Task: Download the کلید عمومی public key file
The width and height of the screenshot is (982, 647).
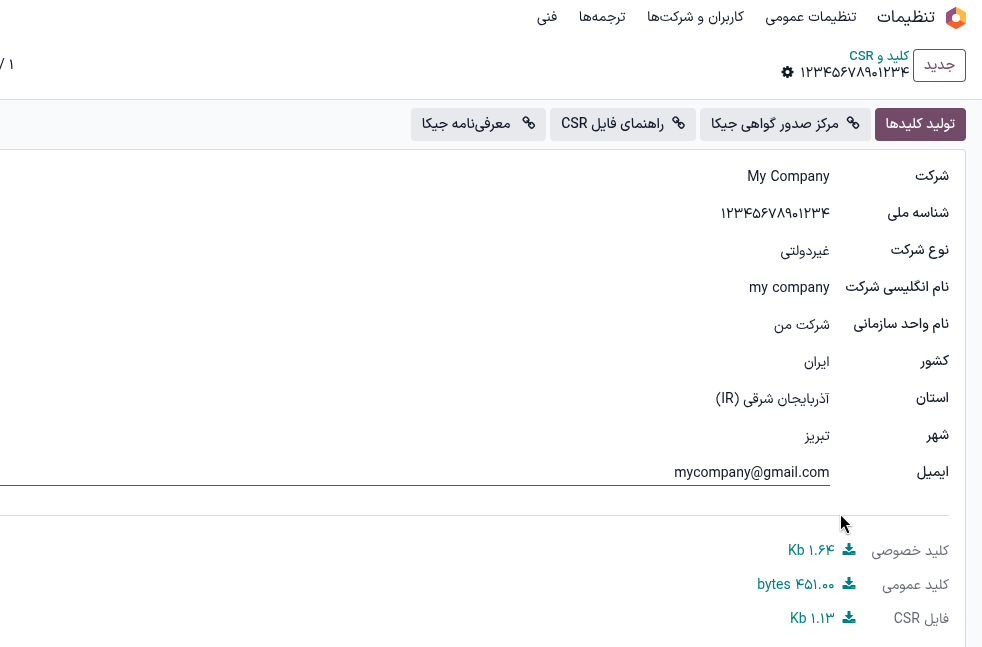Action: click(848, 584)
